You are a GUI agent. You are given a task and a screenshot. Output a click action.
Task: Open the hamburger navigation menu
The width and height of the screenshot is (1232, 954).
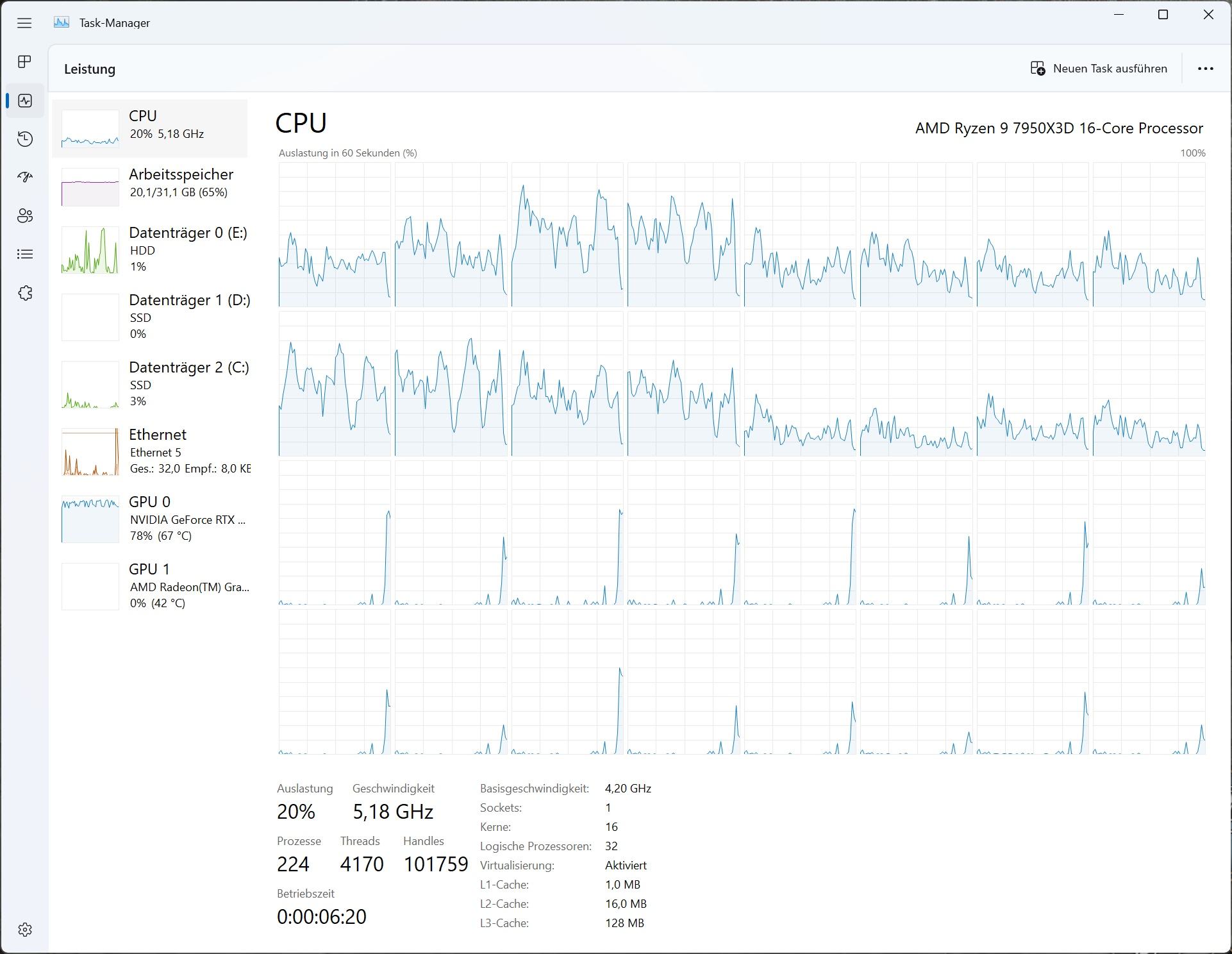24,23
